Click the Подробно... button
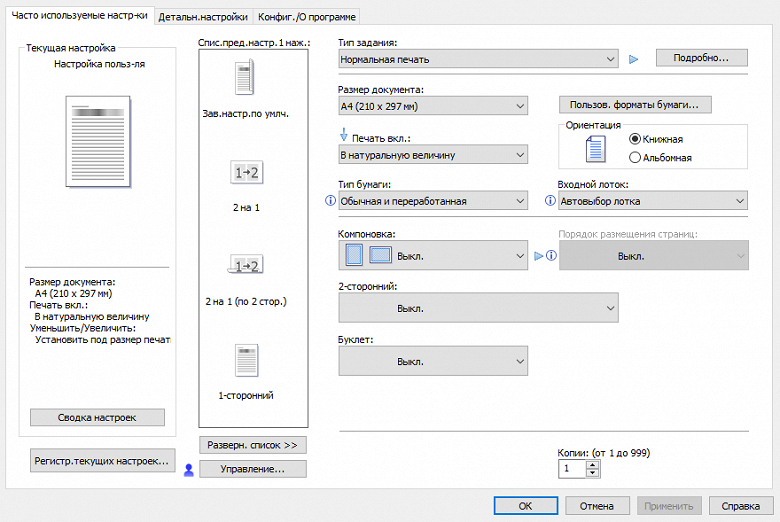 pos(701,58)
